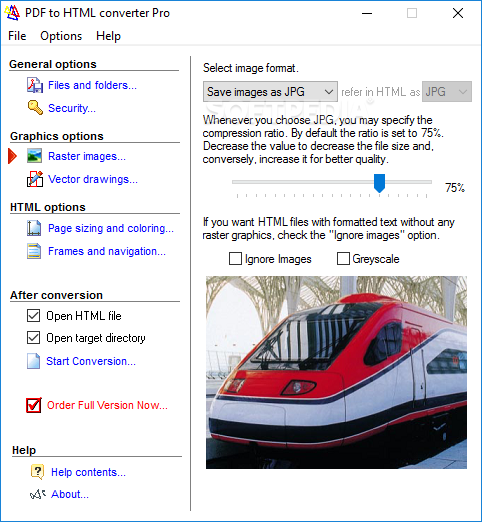
Task: Enable the Greyscale checkbox
Action: [x=343, y=259]
